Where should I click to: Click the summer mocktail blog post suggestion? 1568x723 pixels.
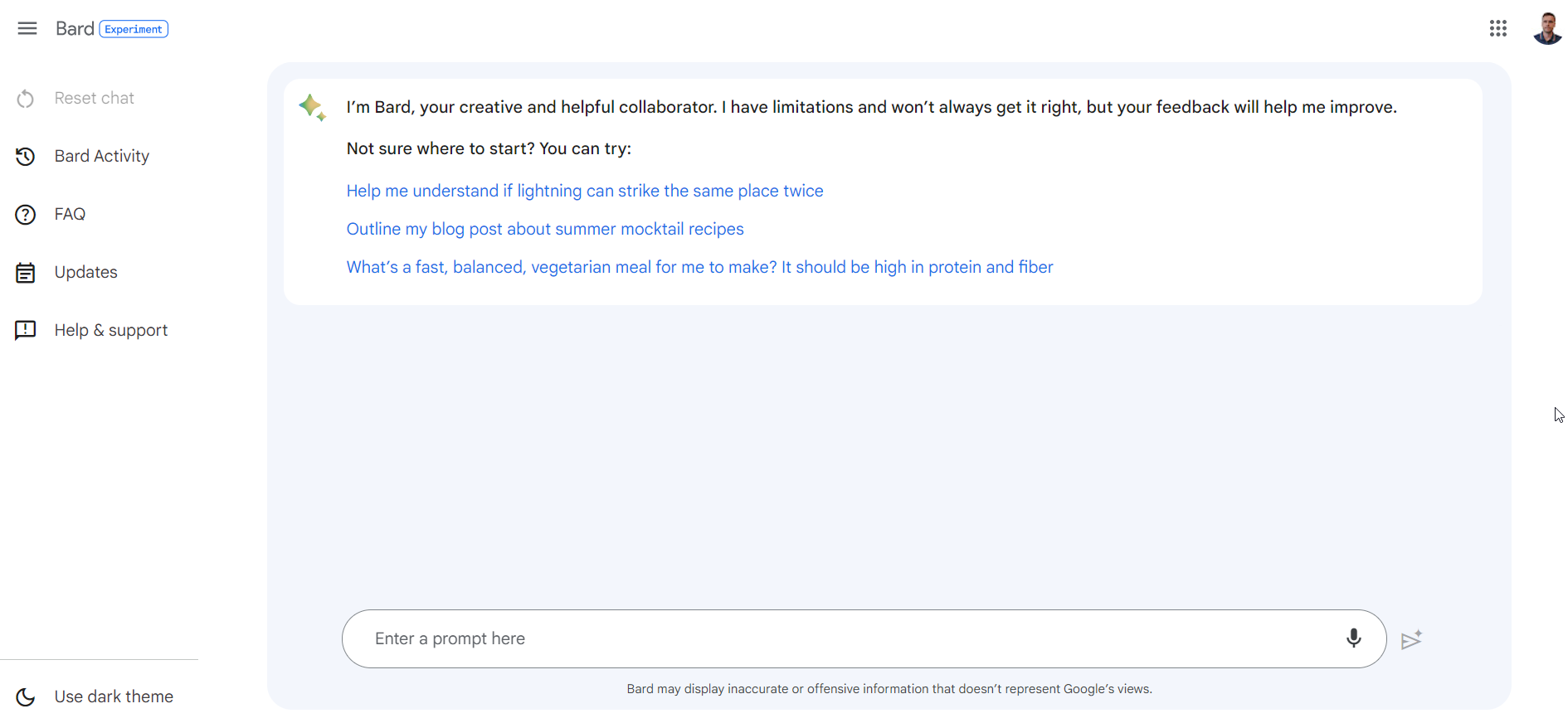tap(545, 230)
